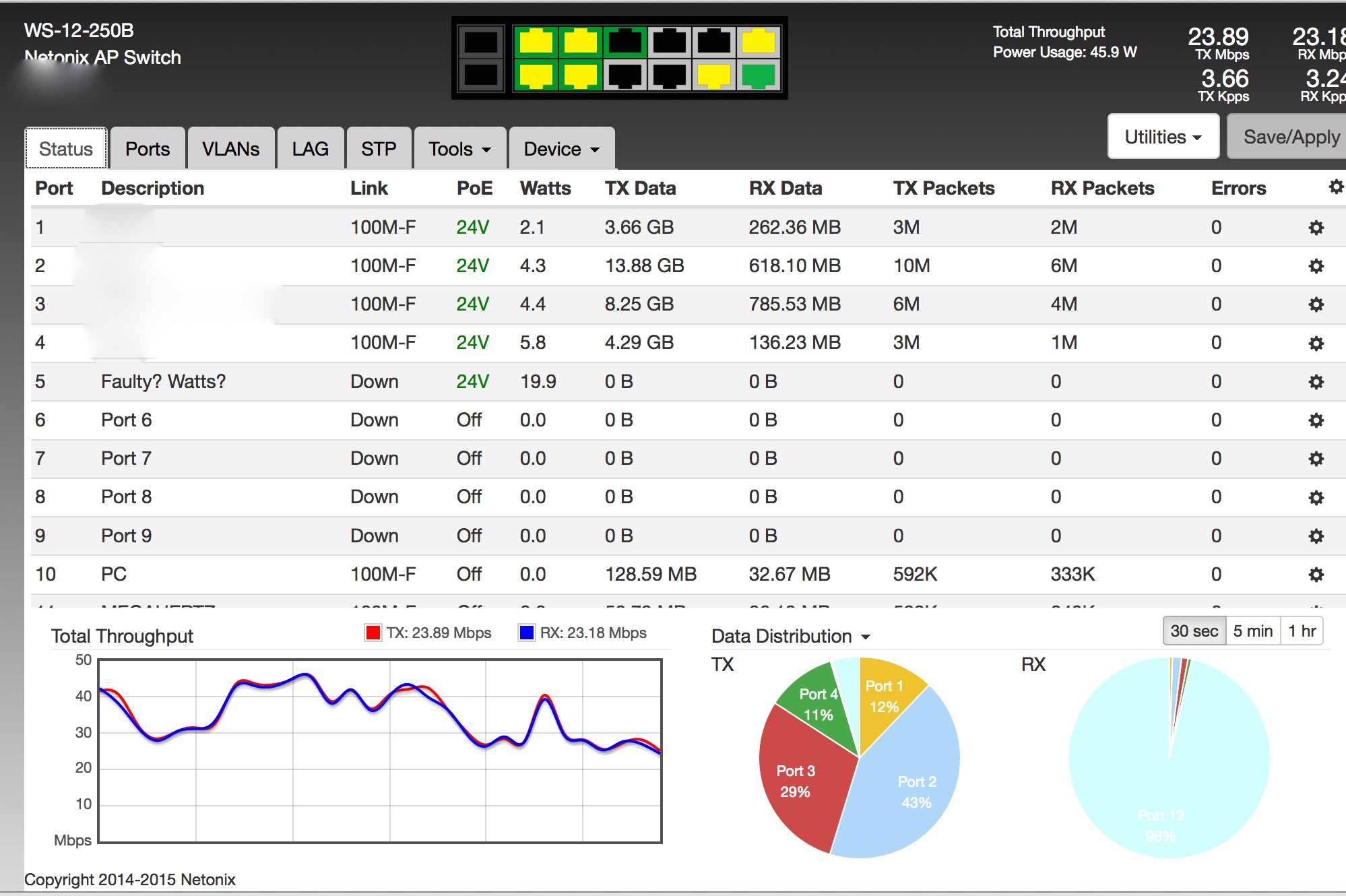The height and width of the screenshot is (896, 1346).
Task: Click the TX Data column header
Action: click(x=640, y=188)
